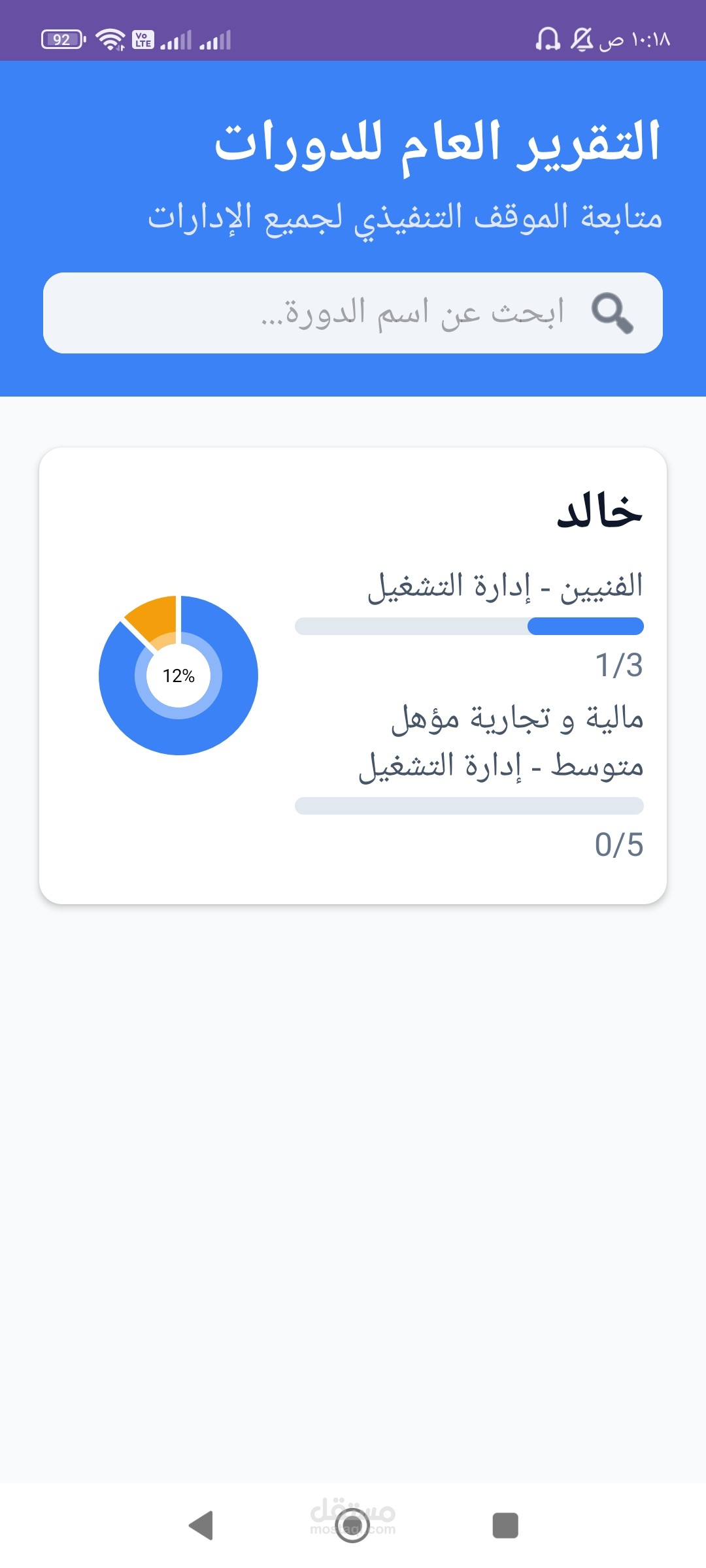The width and height of the screenshot is (706, 1568).
Task: Select the مالية و تجارية مؤهل متوسط course
Action: click(501, 742)
